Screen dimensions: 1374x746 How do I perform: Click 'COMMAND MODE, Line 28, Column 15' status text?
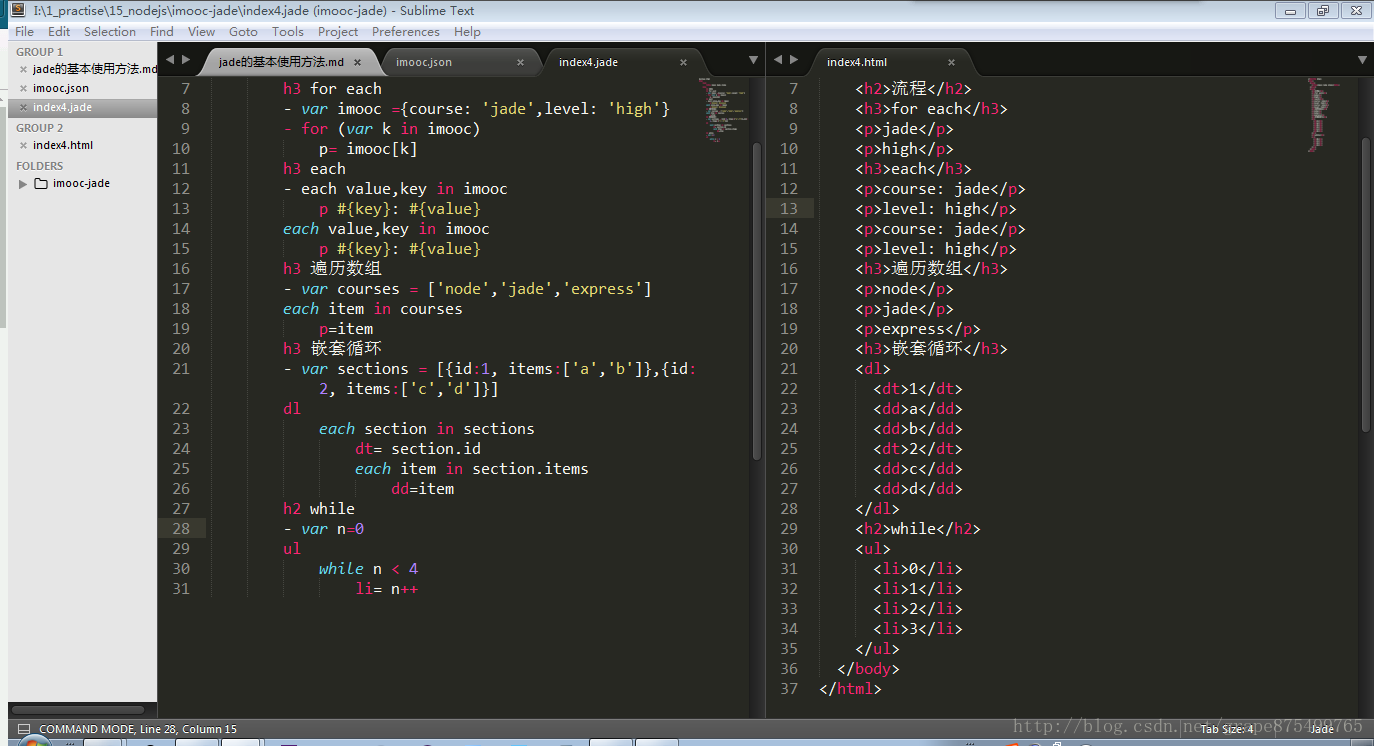138,729
